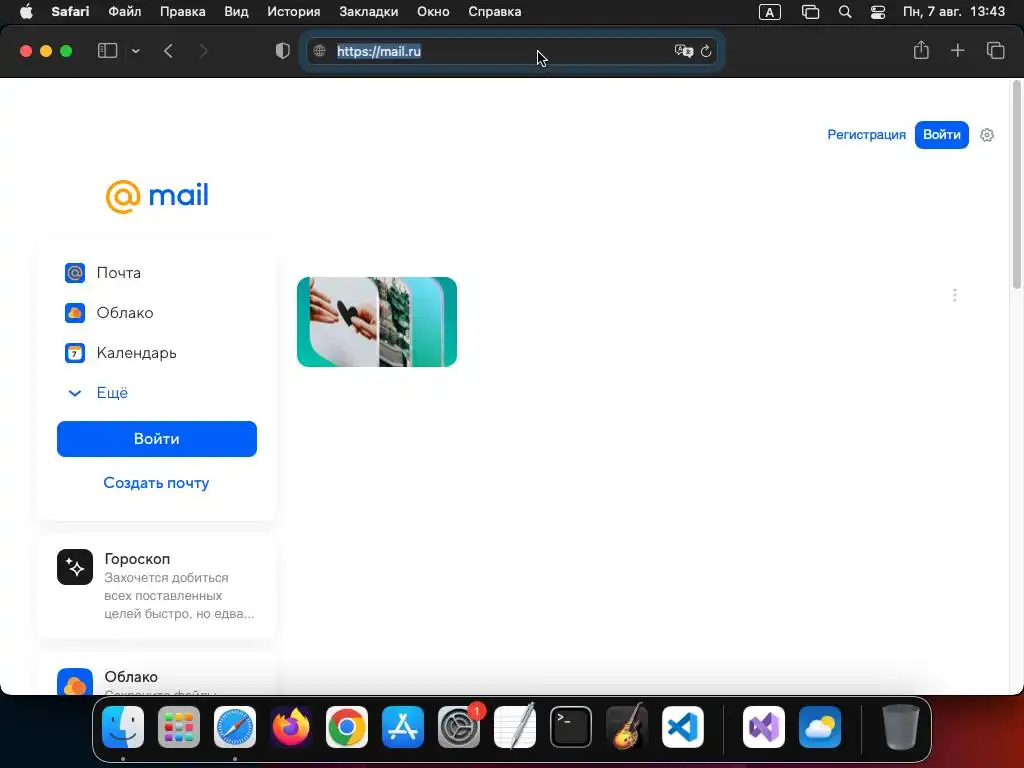Click the date and time Пн, 7 авг. 13:43

tap(953, 12)
